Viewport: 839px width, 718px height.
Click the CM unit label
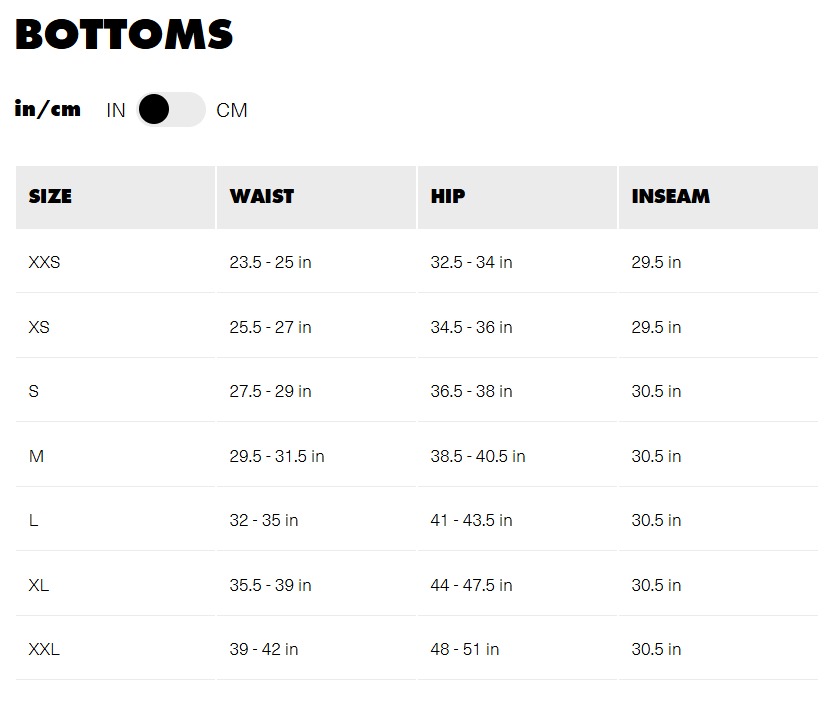pos(232,110)
